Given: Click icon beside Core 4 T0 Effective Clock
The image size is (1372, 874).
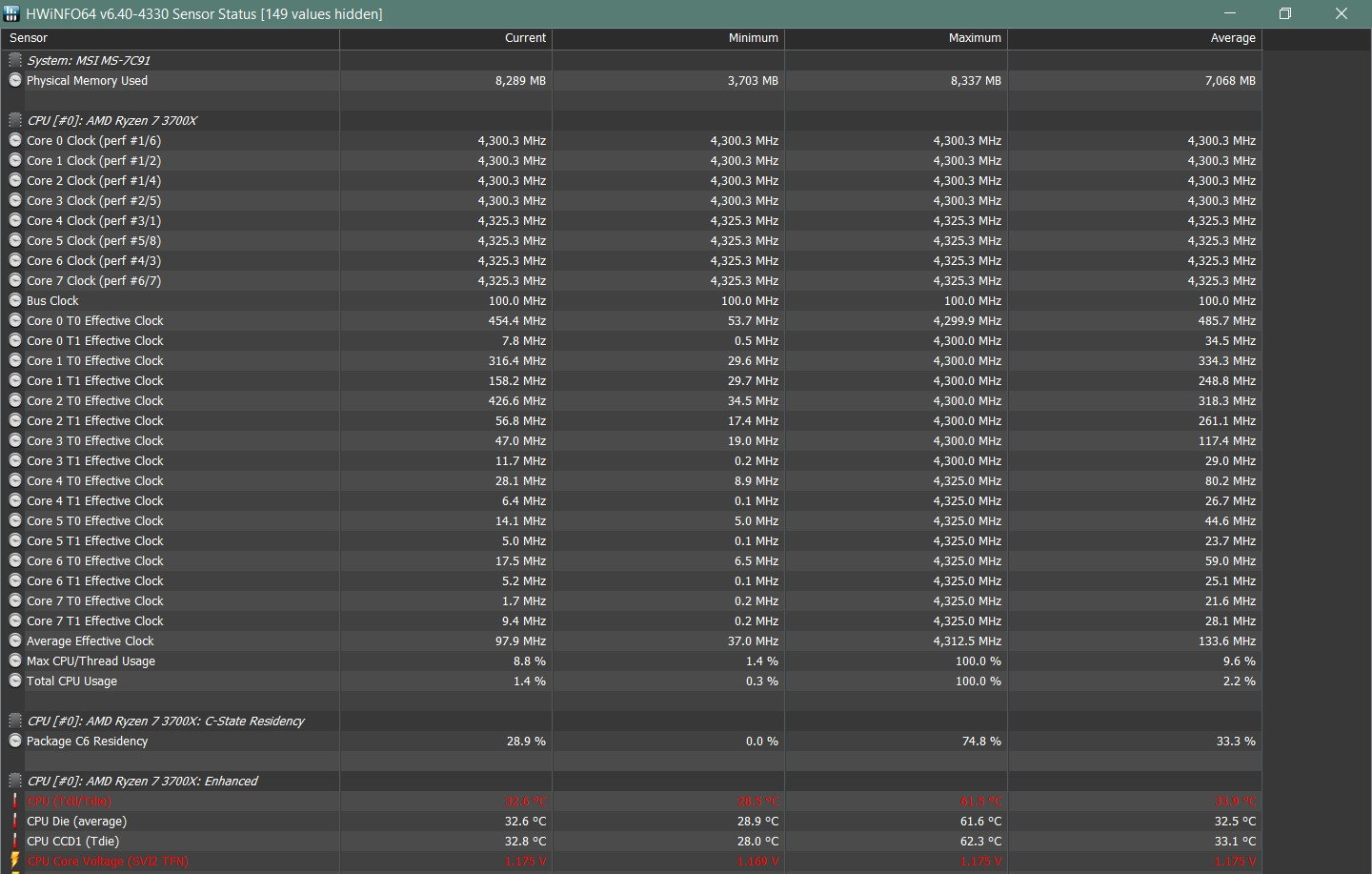Looking at the screenshot, I should (14, 480).
